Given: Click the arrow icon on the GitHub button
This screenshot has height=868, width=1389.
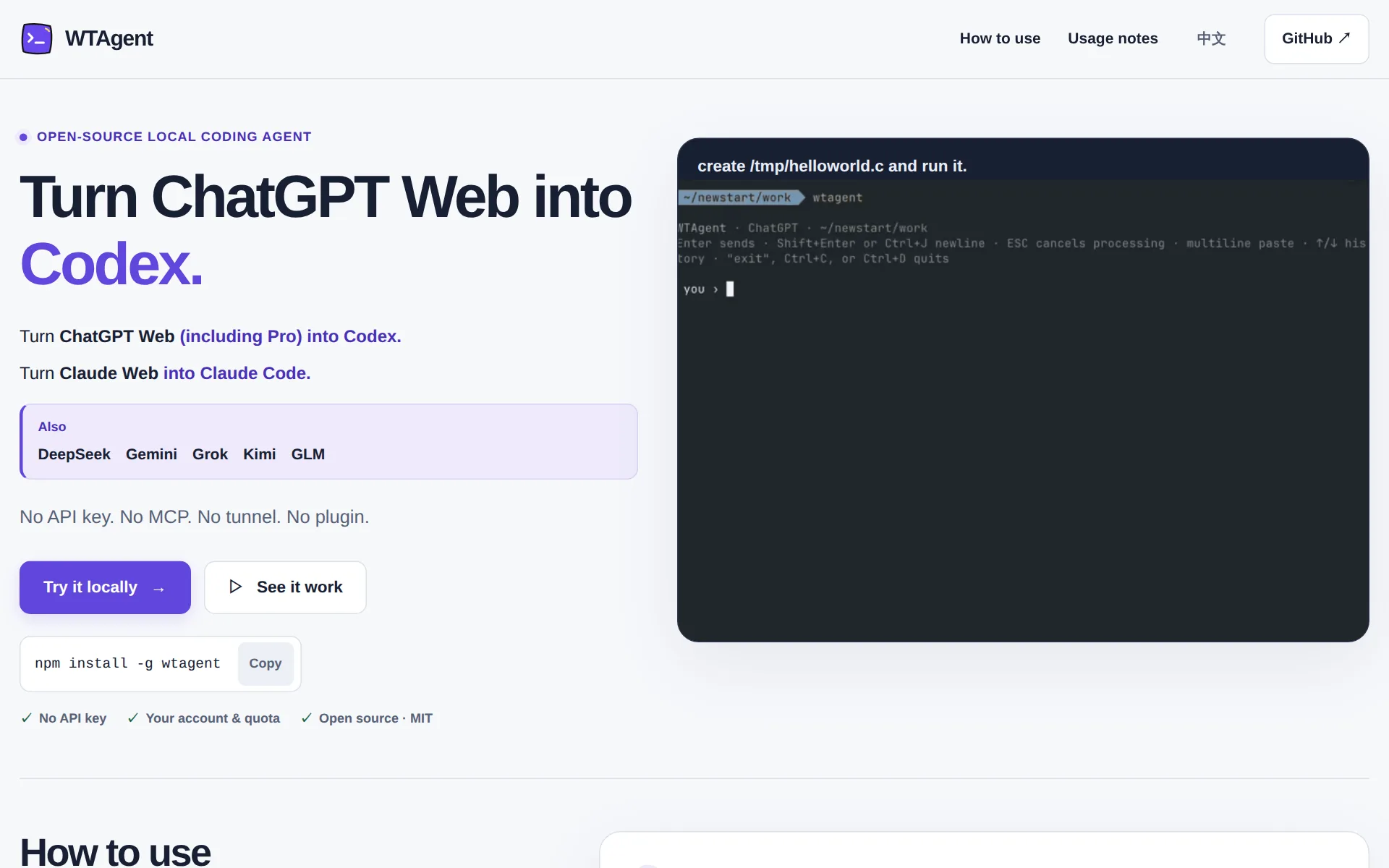Looking at the screenshot, I should tap(1344, 38).
